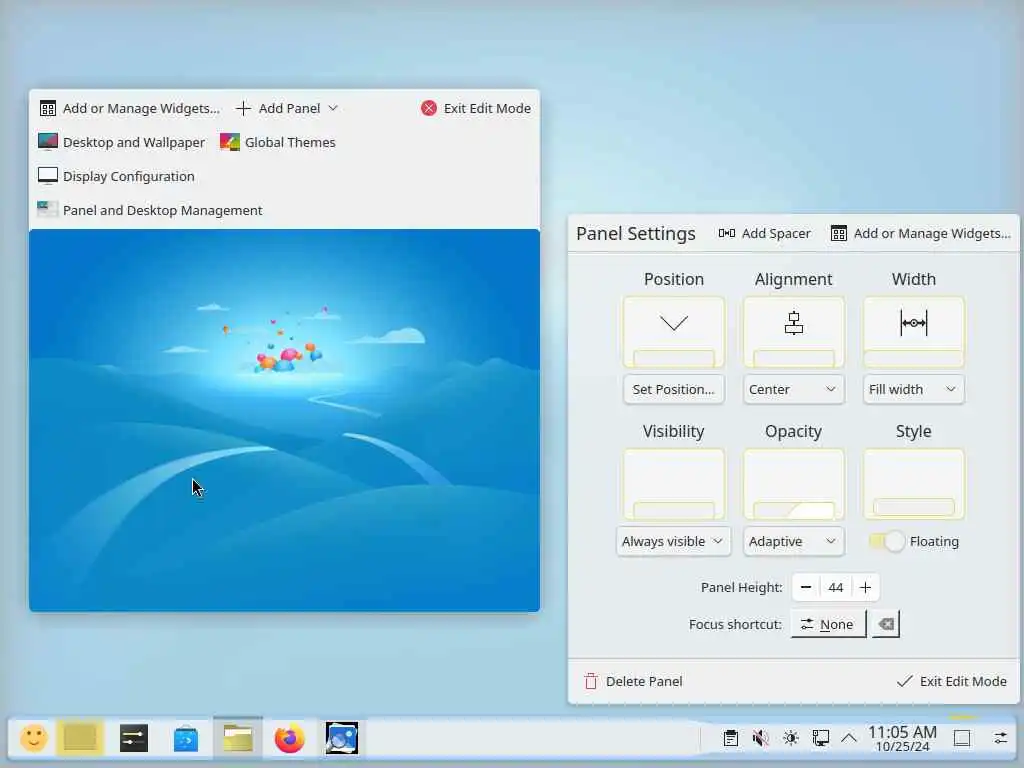Open the brightness tray icon
This screenshot has width=1024, height=768.
(x=790, y=739)
